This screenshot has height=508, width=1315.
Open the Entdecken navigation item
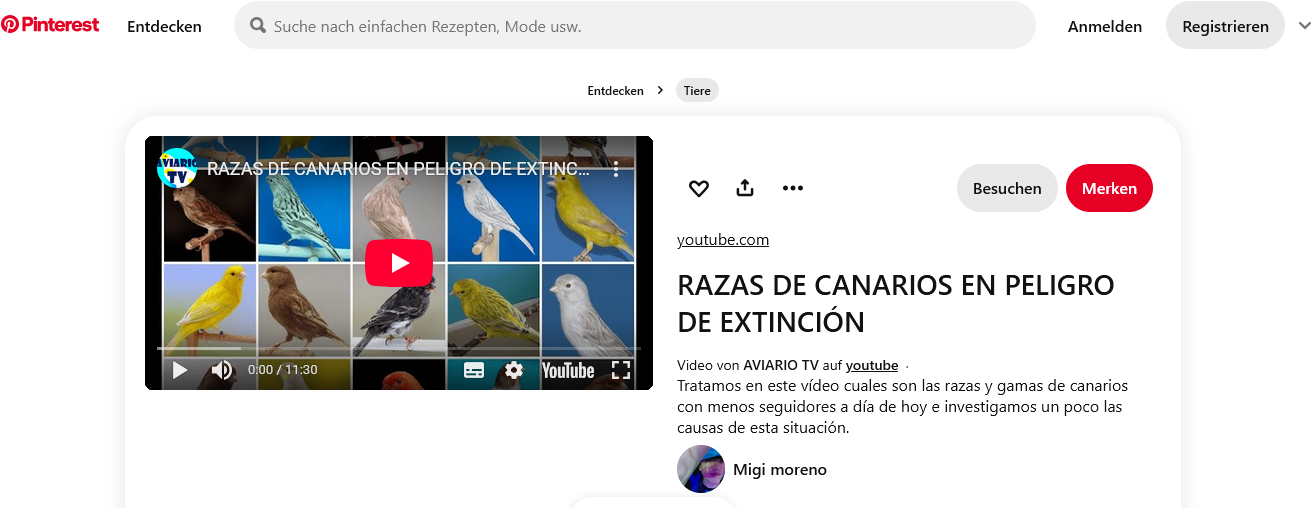pos(164,27)
